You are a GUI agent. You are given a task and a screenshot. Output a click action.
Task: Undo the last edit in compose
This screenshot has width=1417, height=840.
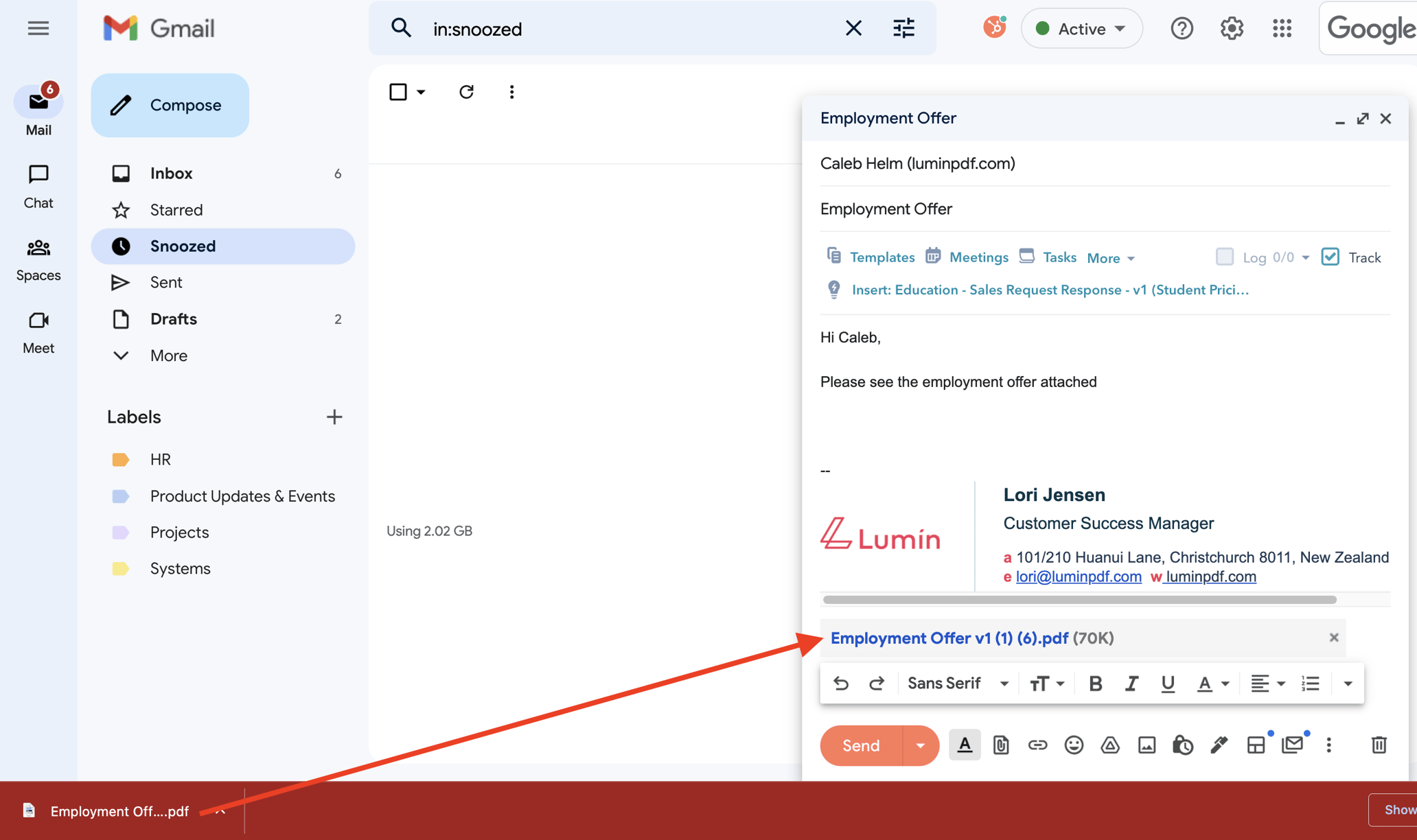click(x=840, y=684)
